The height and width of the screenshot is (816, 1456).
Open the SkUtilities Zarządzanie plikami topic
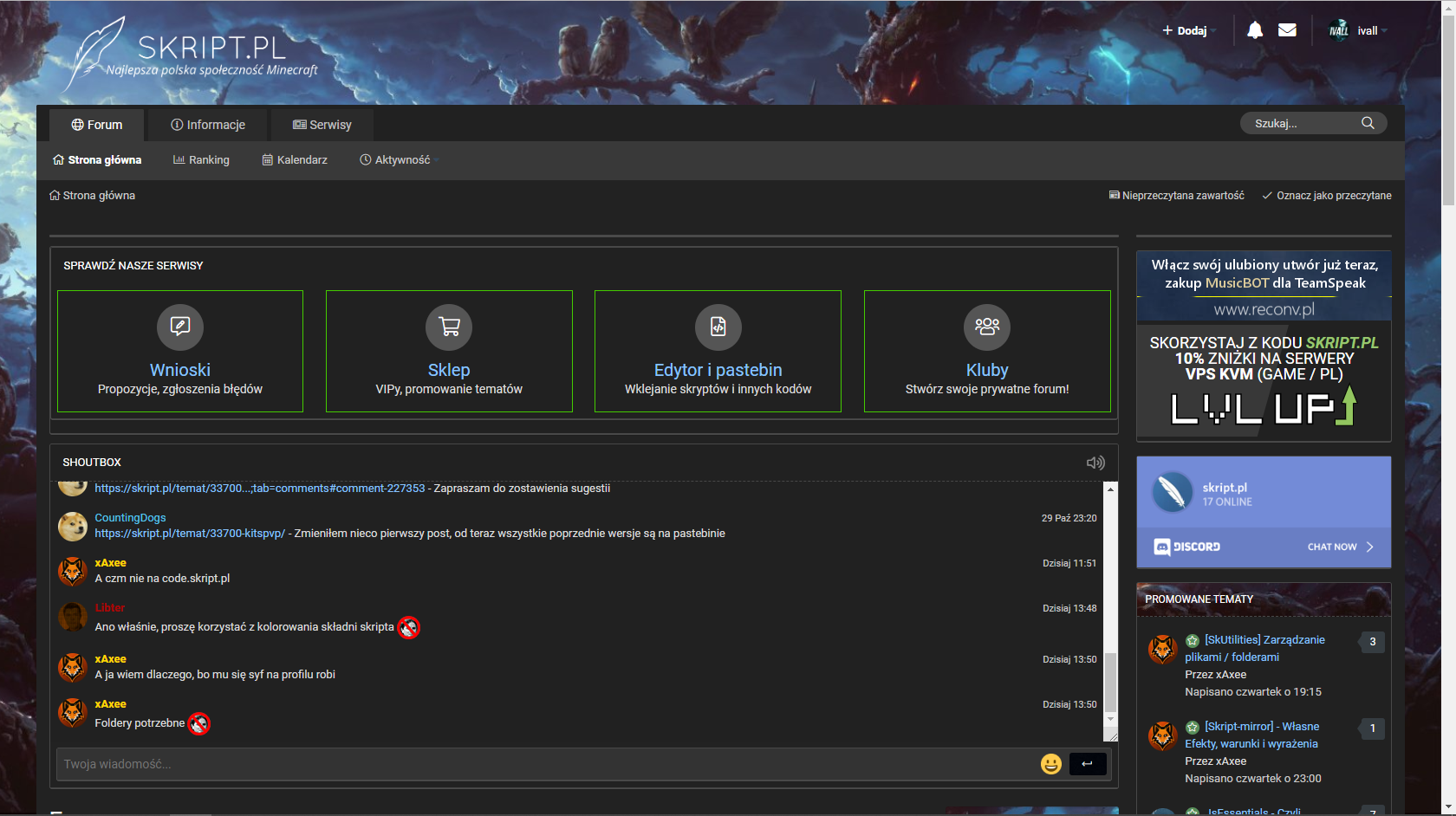(x=1256, y=649)
